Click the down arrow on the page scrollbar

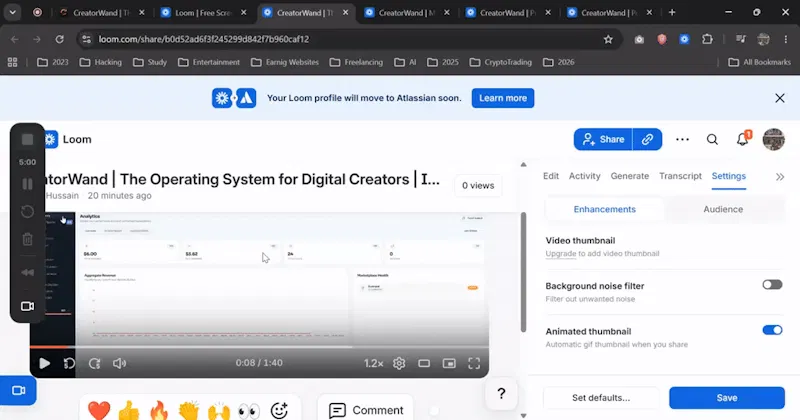523,415
